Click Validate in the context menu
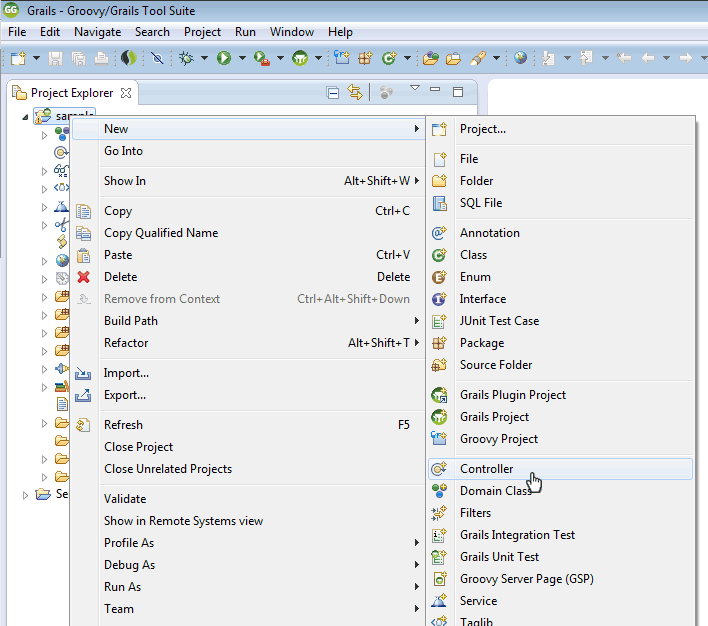 248,499
